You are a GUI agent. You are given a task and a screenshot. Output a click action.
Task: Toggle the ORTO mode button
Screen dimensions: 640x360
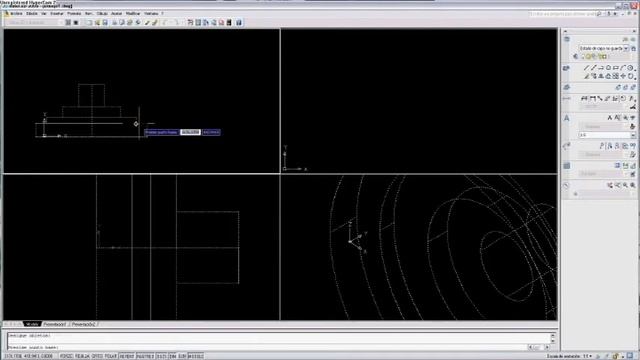pyautogui.click(x=97, y=356)
